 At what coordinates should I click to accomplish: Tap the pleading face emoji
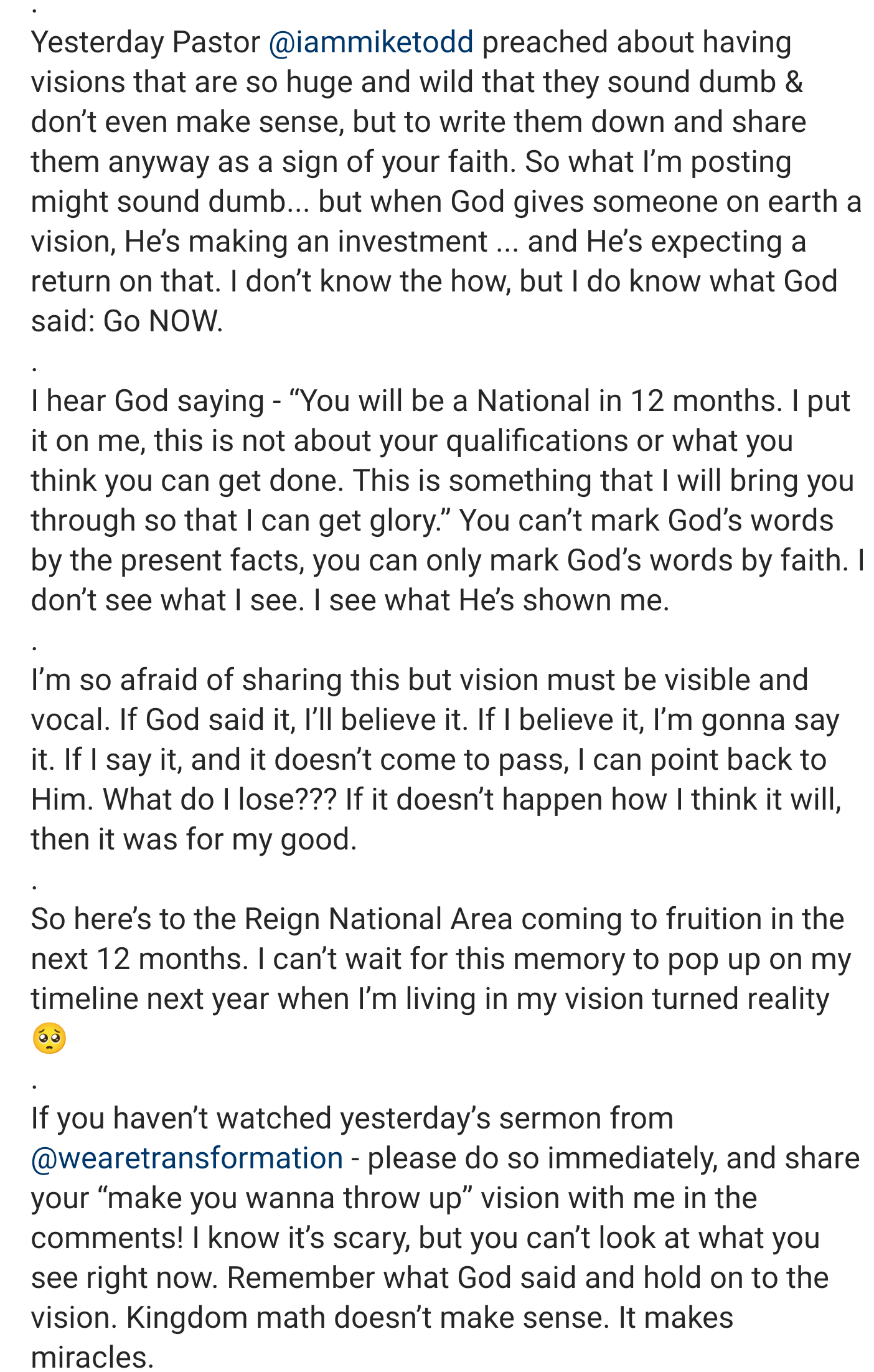(49, 1038)
